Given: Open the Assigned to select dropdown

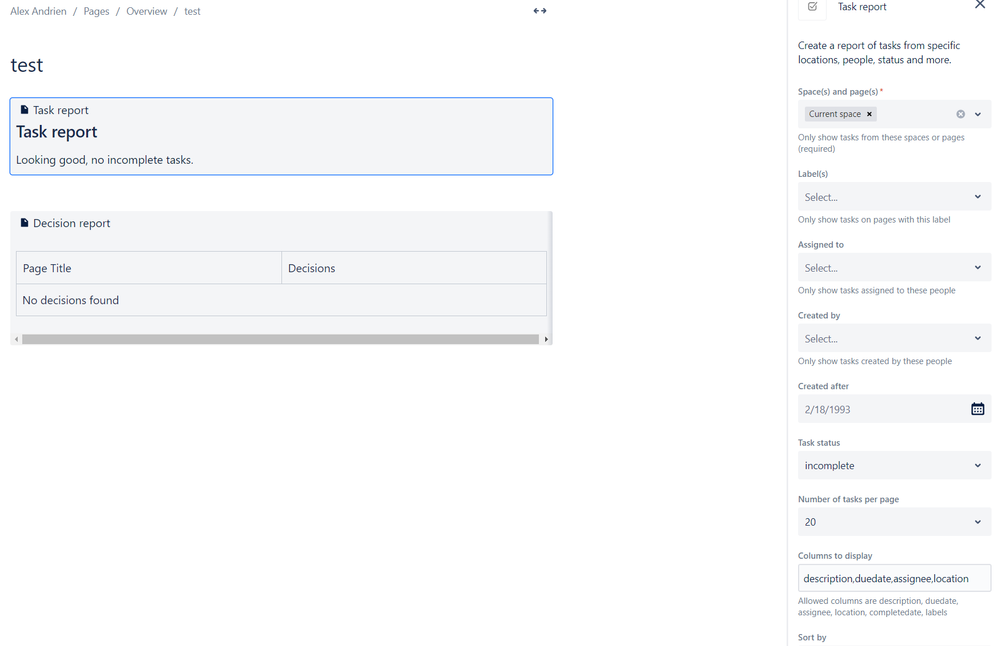Looking at the screenshot, I should pos(895,268).
